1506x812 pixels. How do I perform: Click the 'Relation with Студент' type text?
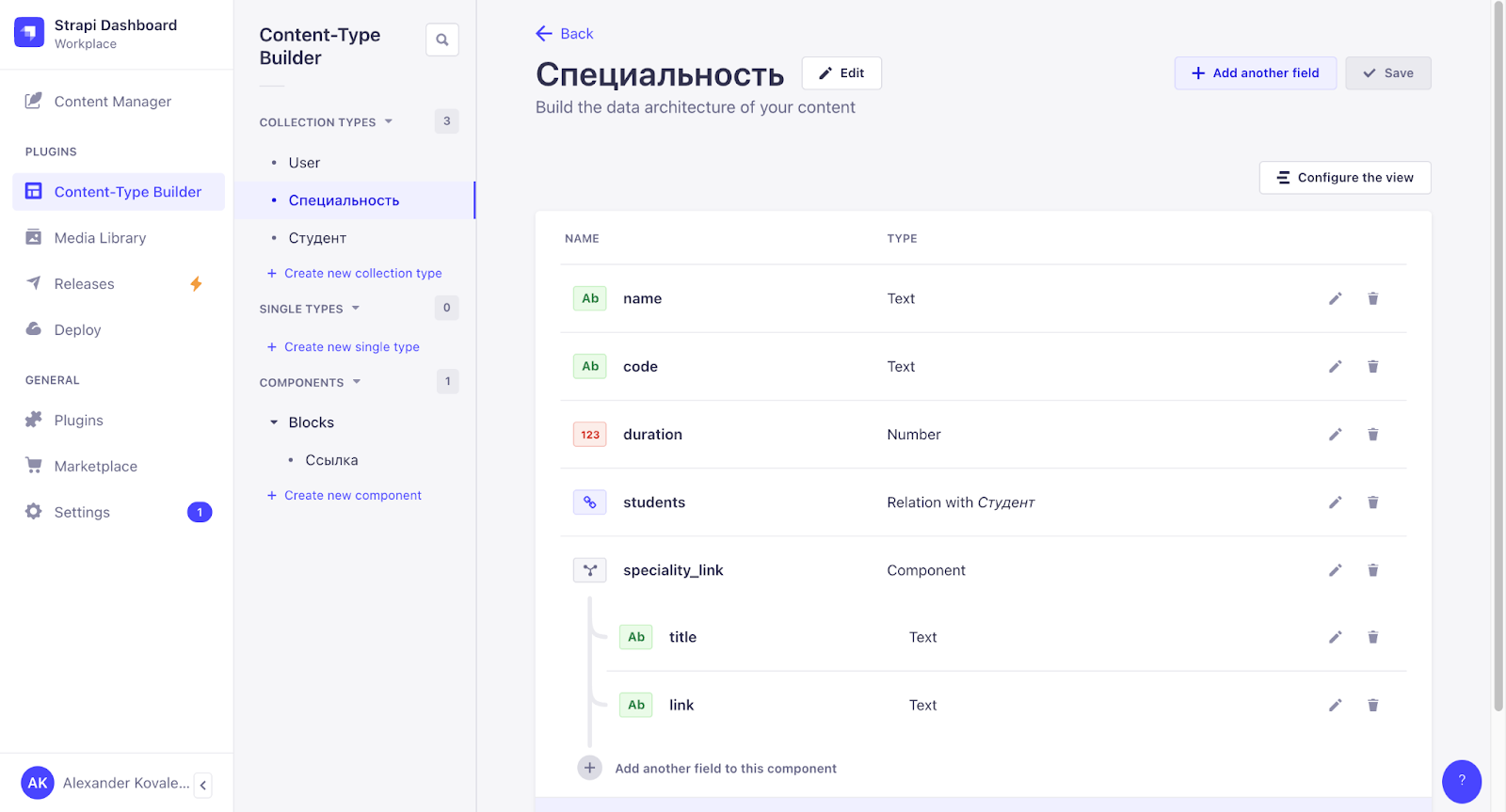point(961,502)
